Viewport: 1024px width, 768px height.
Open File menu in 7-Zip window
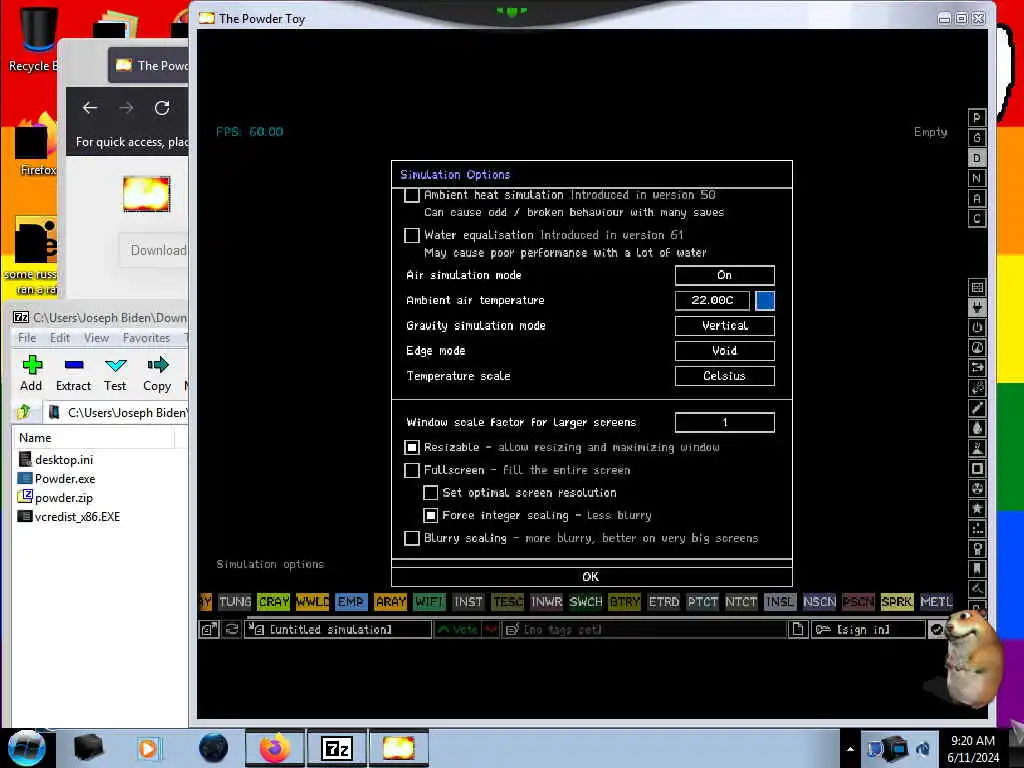pyautogui.click(x=27, y=338)
